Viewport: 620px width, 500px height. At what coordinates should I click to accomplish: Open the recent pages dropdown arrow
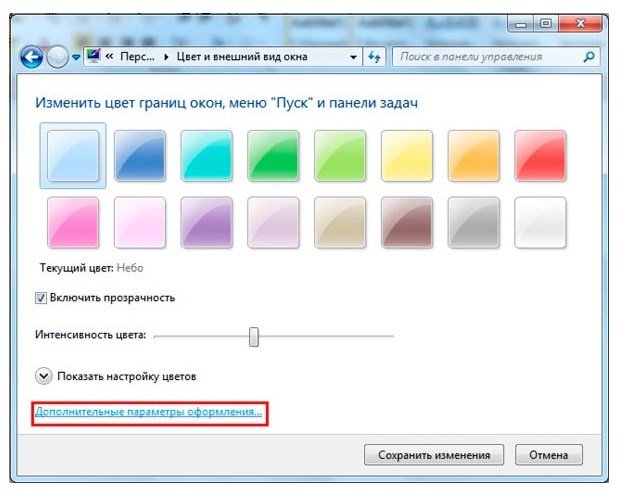coord(75,58)
